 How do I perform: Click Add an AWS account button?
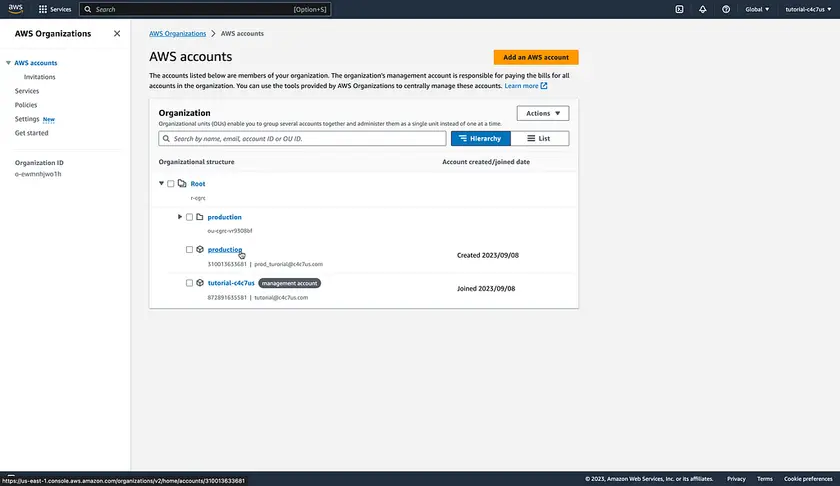(536, 57)
